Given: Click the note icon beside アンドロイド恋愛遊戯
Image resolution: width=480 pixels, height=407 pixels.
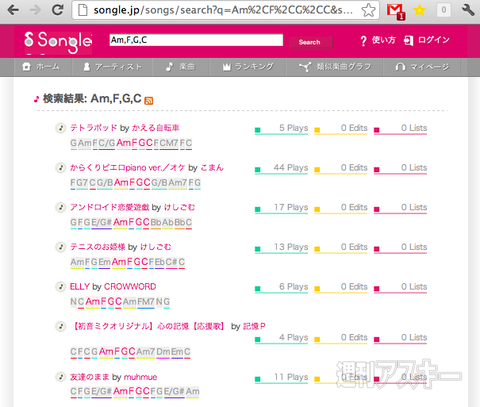Looking at the screenshot, I should coord(60,207).
